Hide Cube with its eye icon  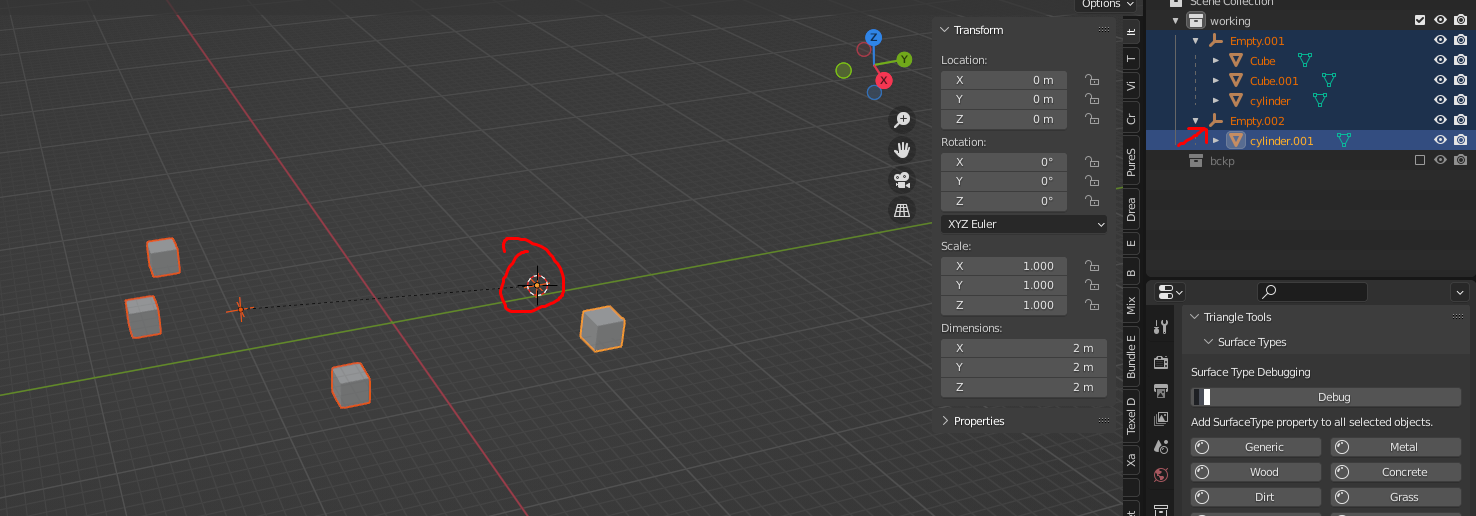1441,60
